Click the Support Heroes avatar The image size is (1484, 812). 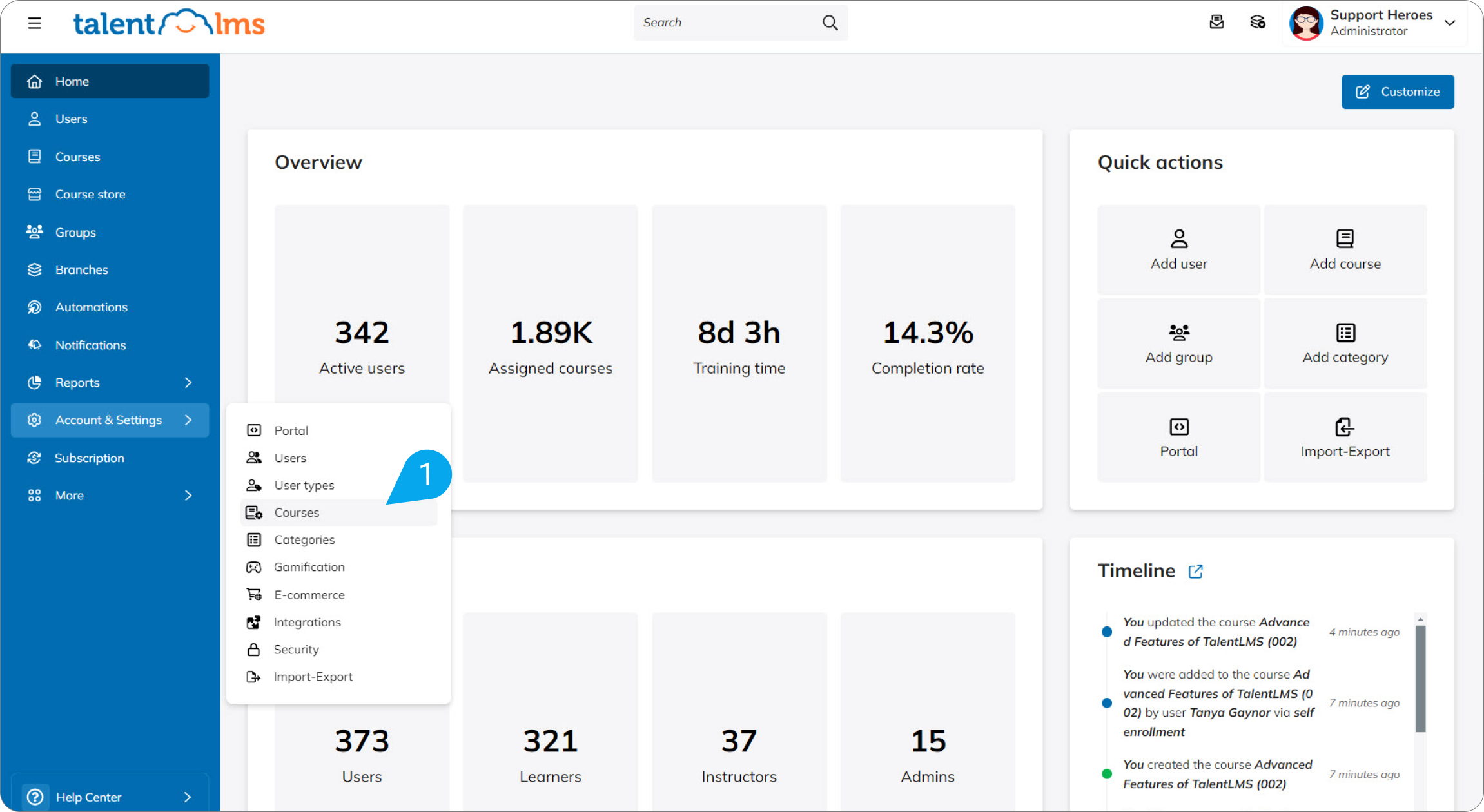click(x=1306, y=23)
